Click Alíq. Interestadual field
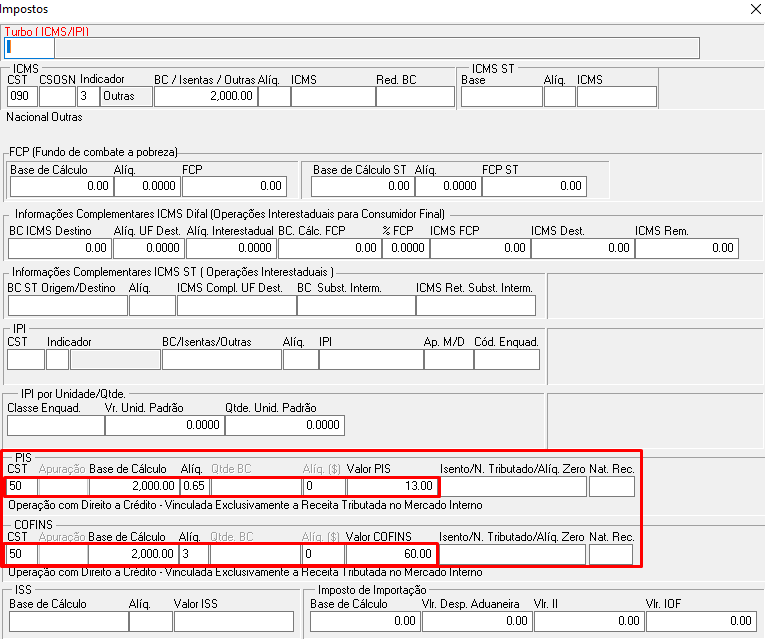Viewport: 765px width, 639px height. pos(231,248)
